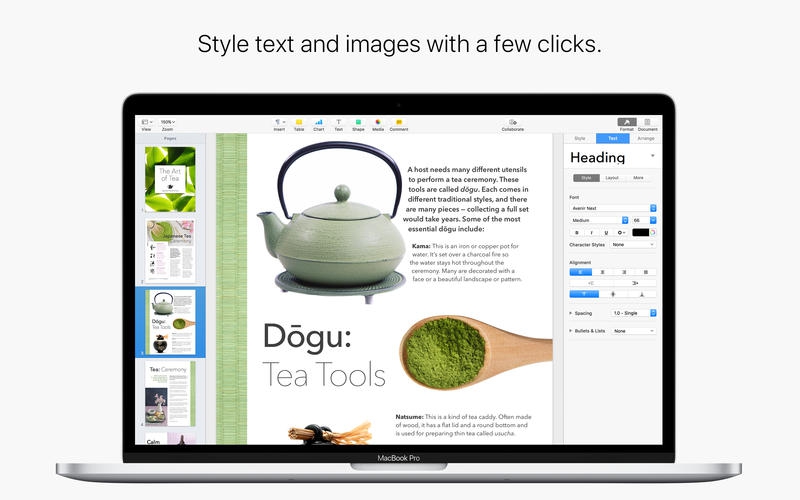Select the matcha powder spoon image
This screenshot has width=800, height=500.
tap(476, 352)
